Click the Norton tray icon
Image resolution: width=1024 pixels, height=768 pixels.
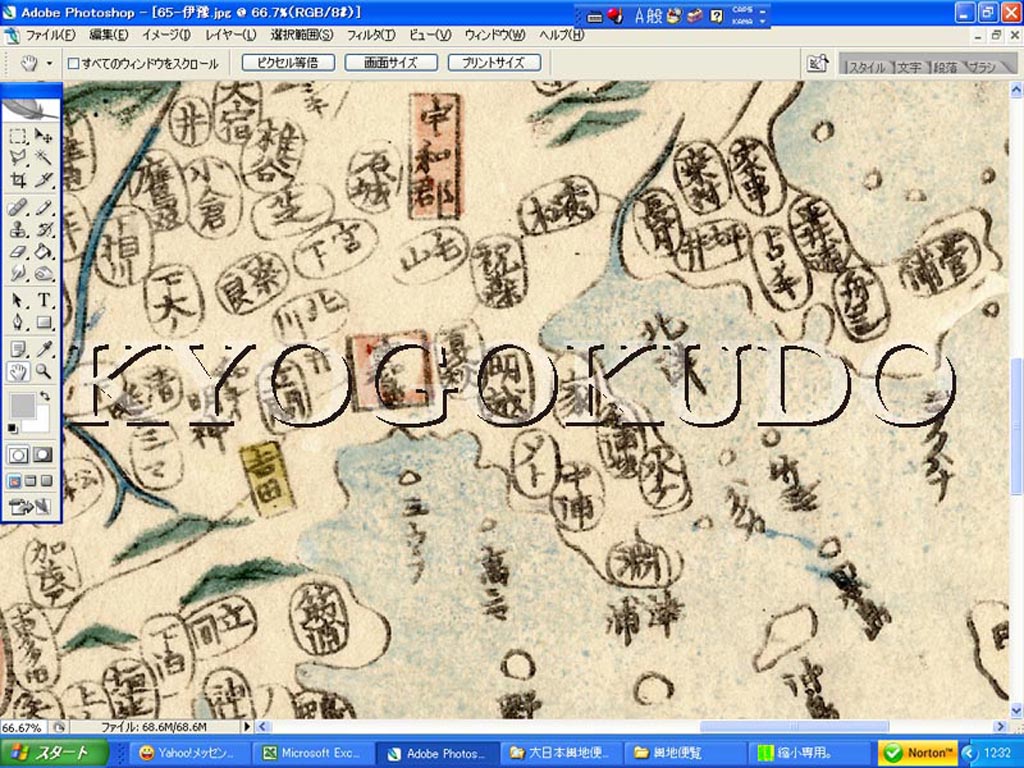(917, 753)
